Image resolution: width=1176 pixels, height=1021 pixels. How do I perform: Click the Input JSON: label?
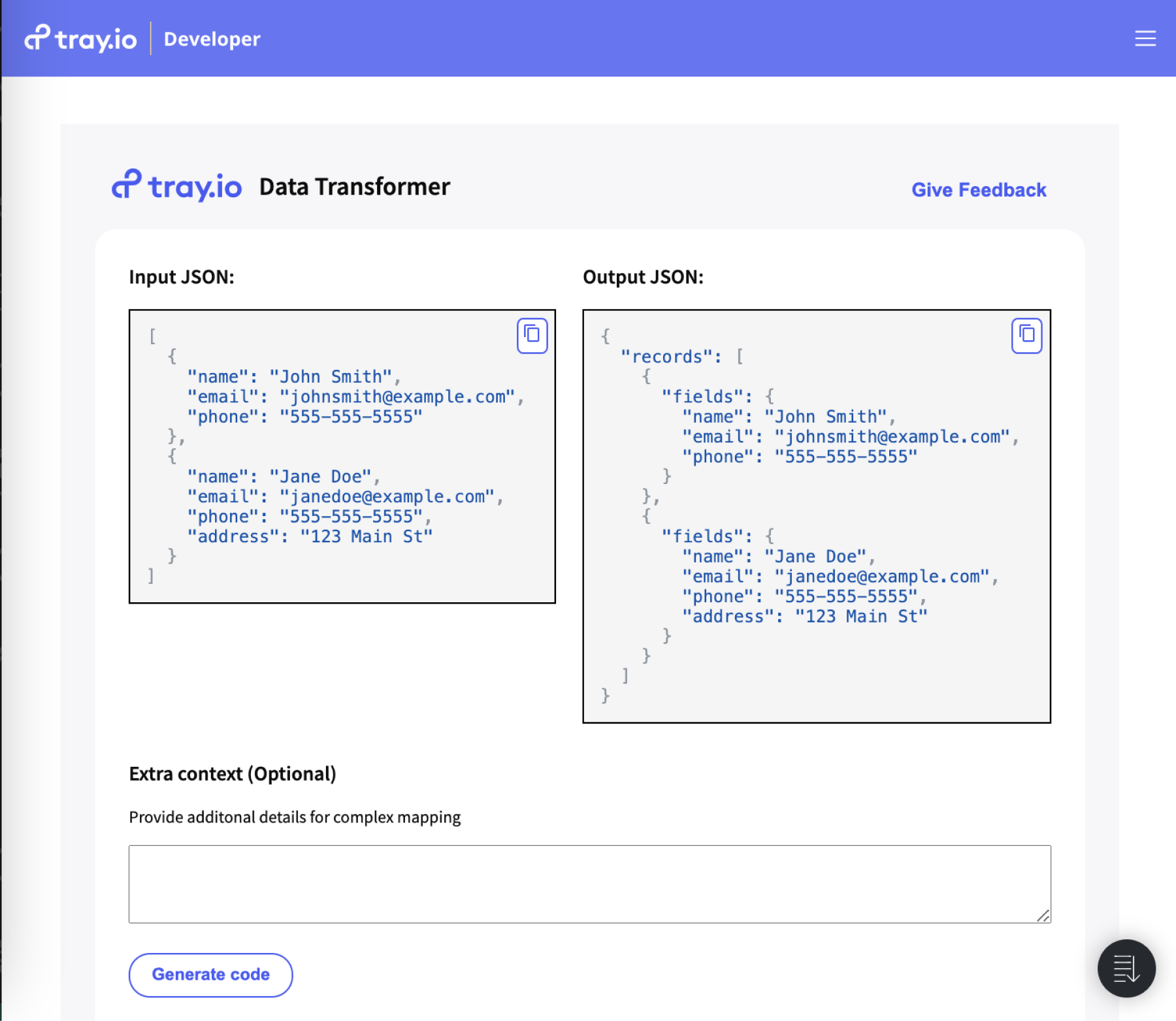[182, 277]
